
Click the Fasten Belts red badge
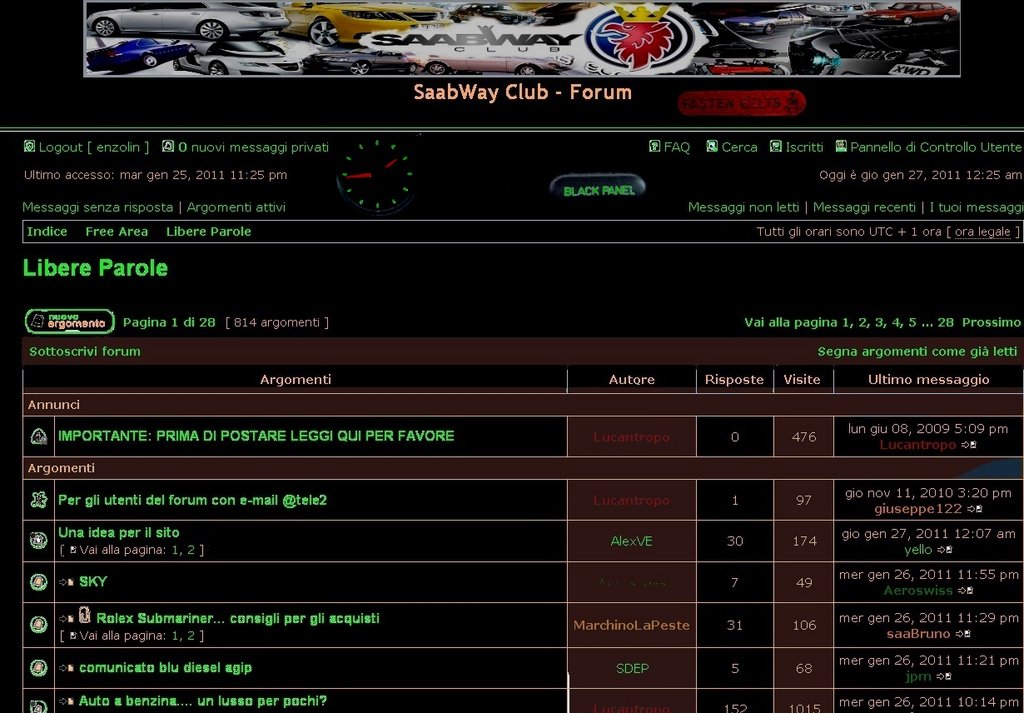click(x=741, y=103)
